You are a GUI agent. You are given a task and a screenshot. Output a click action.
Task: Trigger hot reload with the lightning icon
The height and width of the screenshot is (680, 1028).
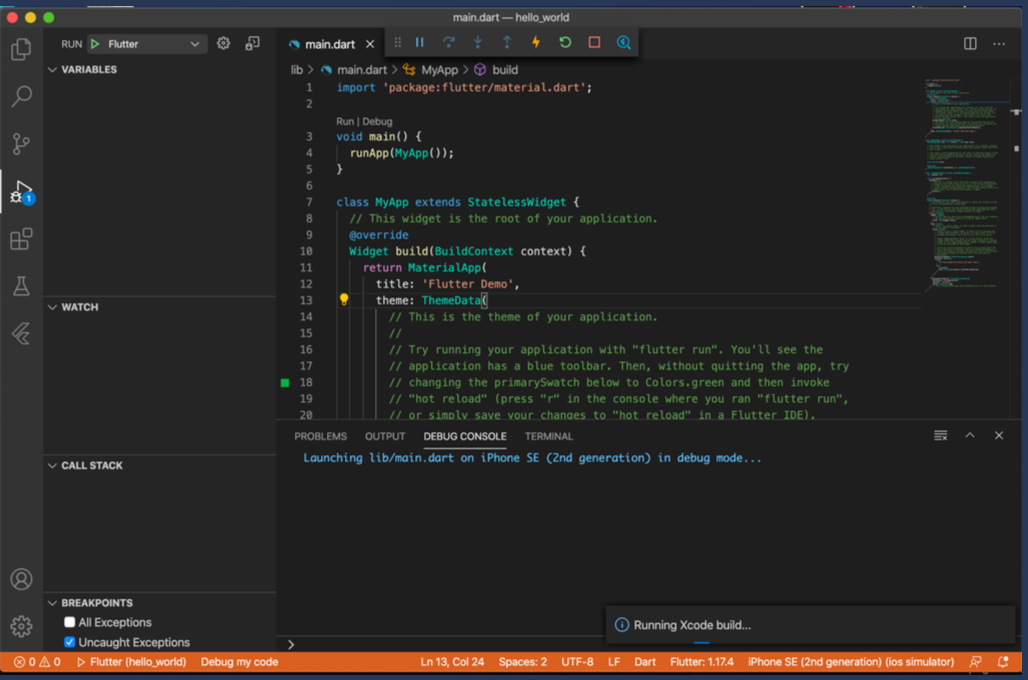click(x=535, y=42)
